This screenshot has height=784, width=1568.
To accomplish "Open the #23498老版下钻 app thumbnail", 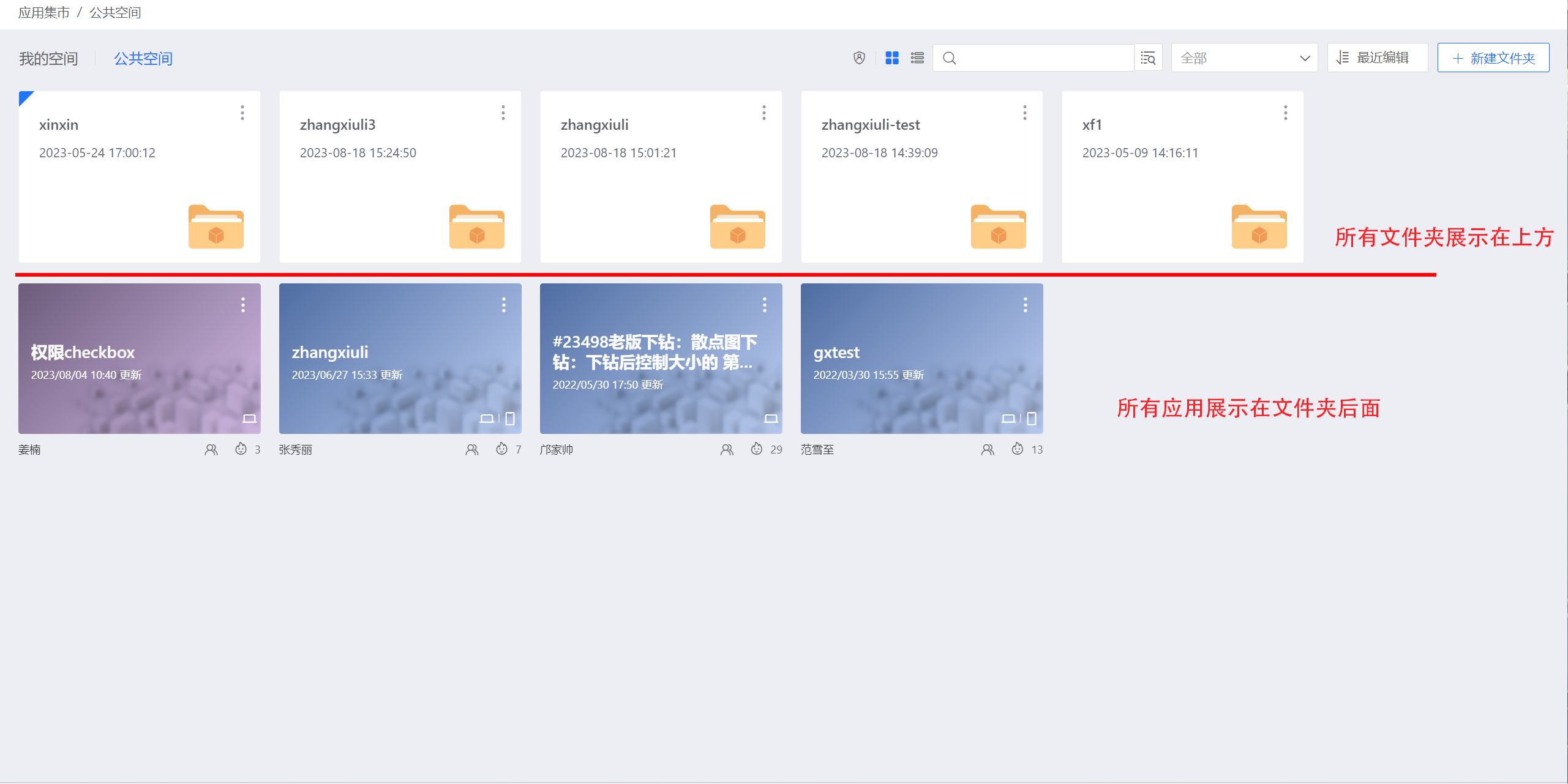I will (661, 359).
